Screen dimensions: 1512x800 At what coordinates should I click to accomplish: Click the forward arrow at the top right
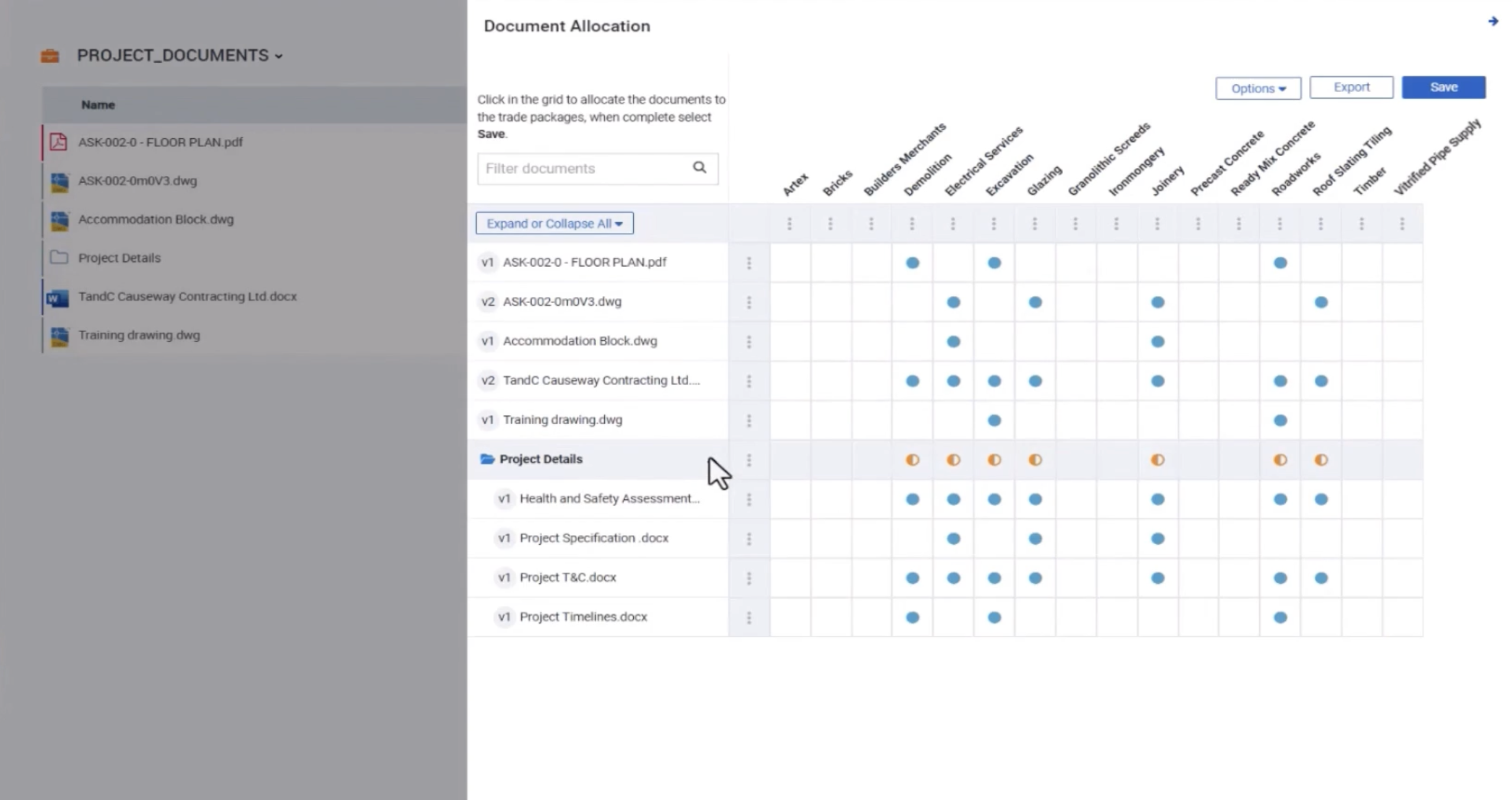[1492, 22]
